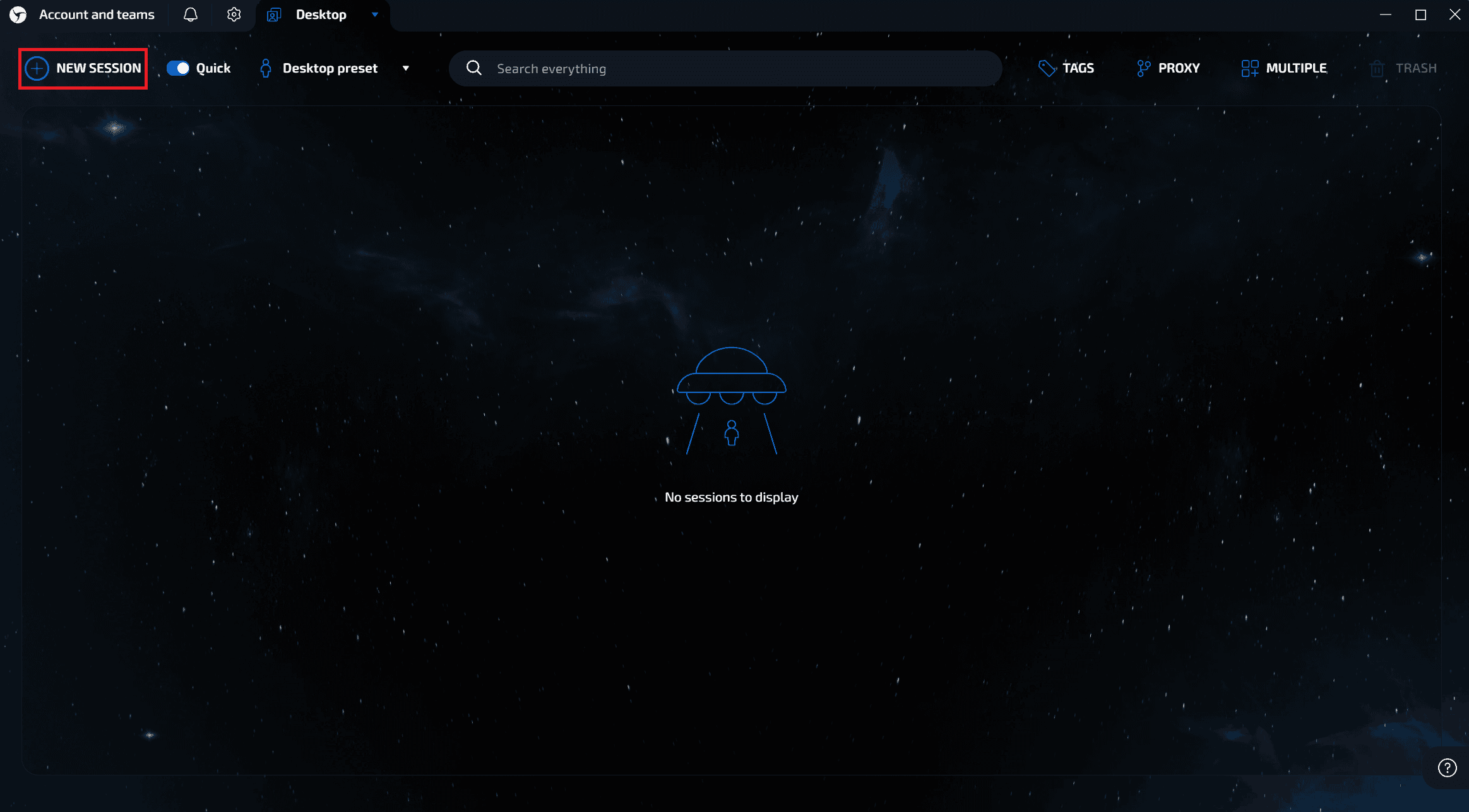Click the Multiple sessions grid icon

click(x=1249, y=68)
